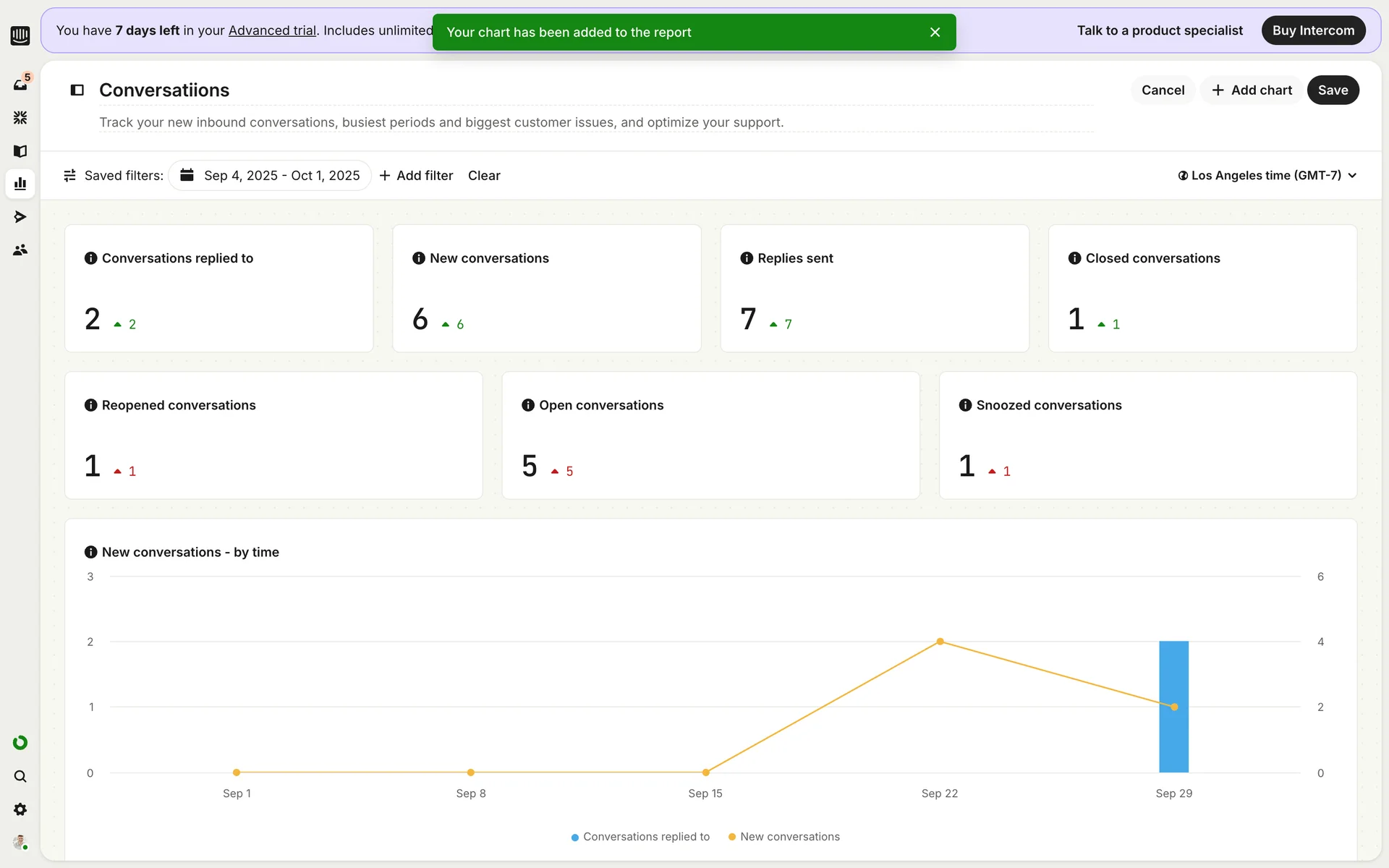
Task: Open the Settings gear icon in the sidebar
Action: [x=20, y=809]
